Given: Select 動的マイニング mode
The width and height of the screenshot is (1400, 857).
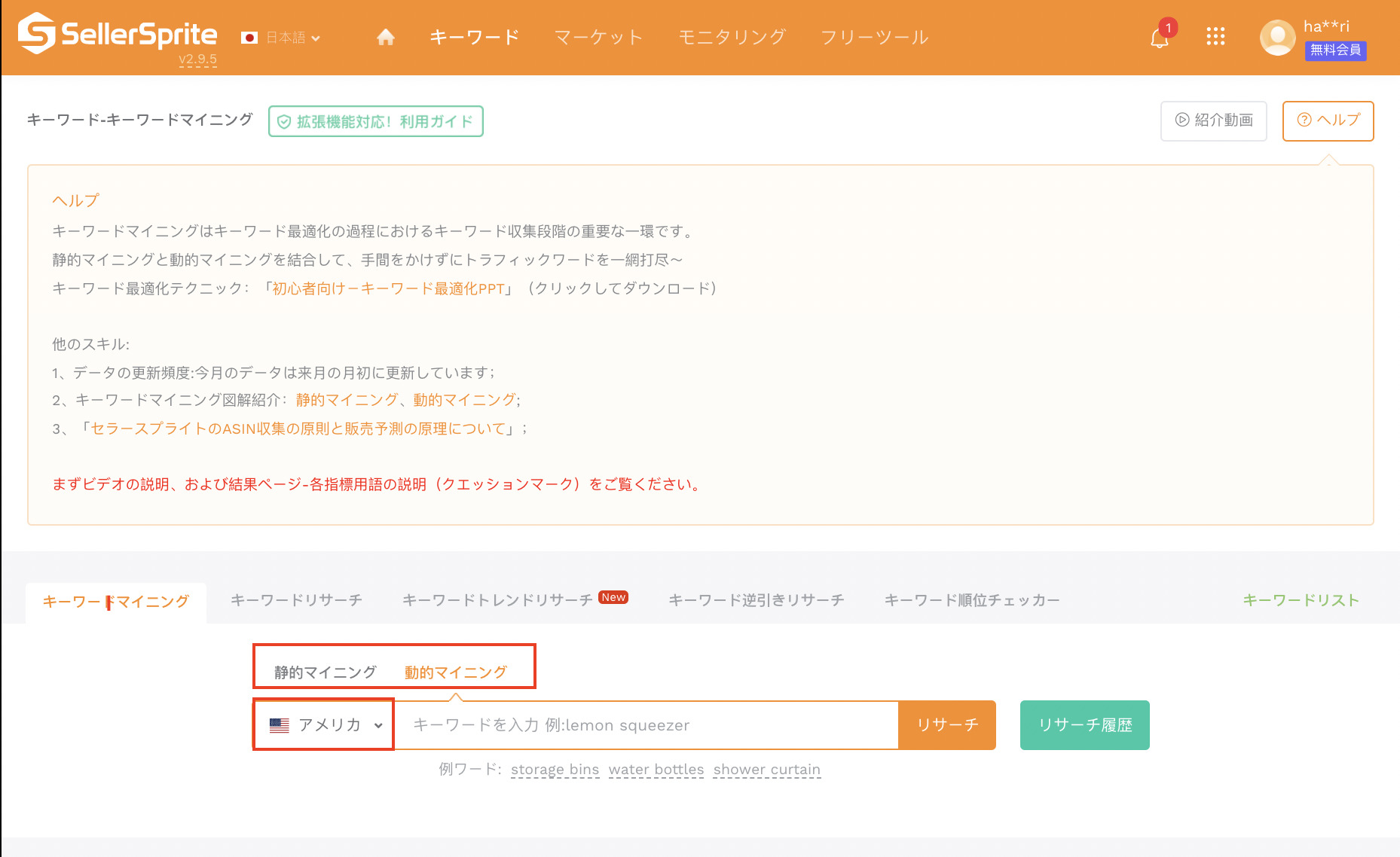Looking at the screenshot, I should (x=456, y=672).
